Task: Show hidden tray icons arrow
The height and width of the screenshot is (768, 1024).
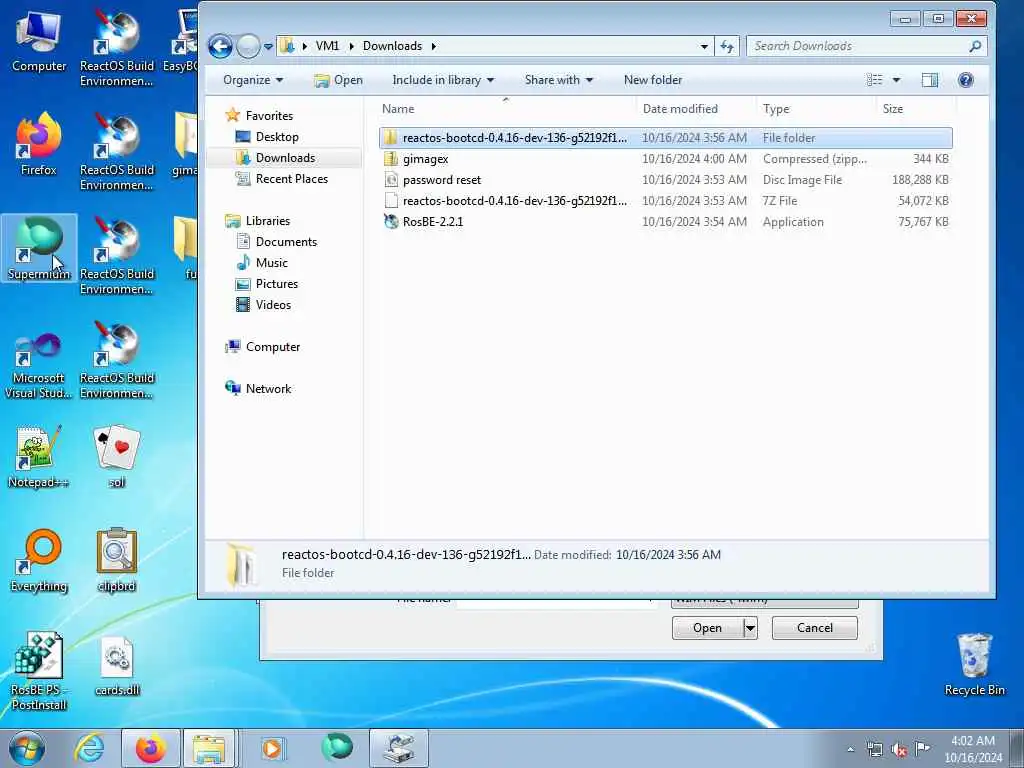Action: (x=850, y=750)
